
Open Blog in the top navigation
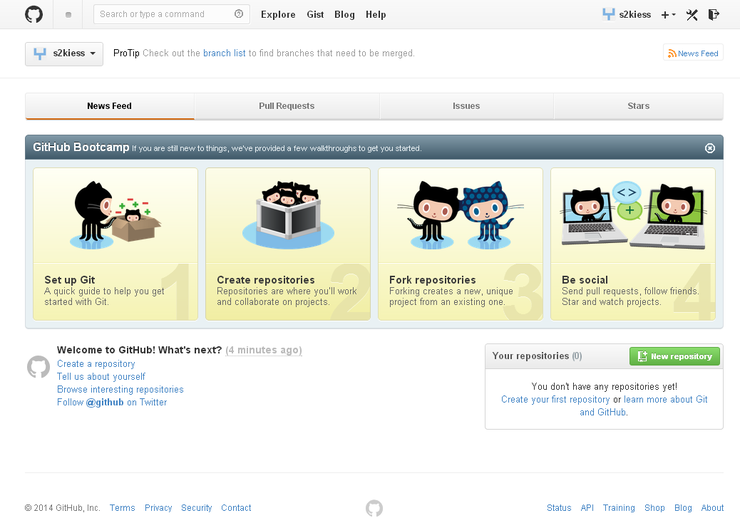pyautogui.click(x=344, y=15)
